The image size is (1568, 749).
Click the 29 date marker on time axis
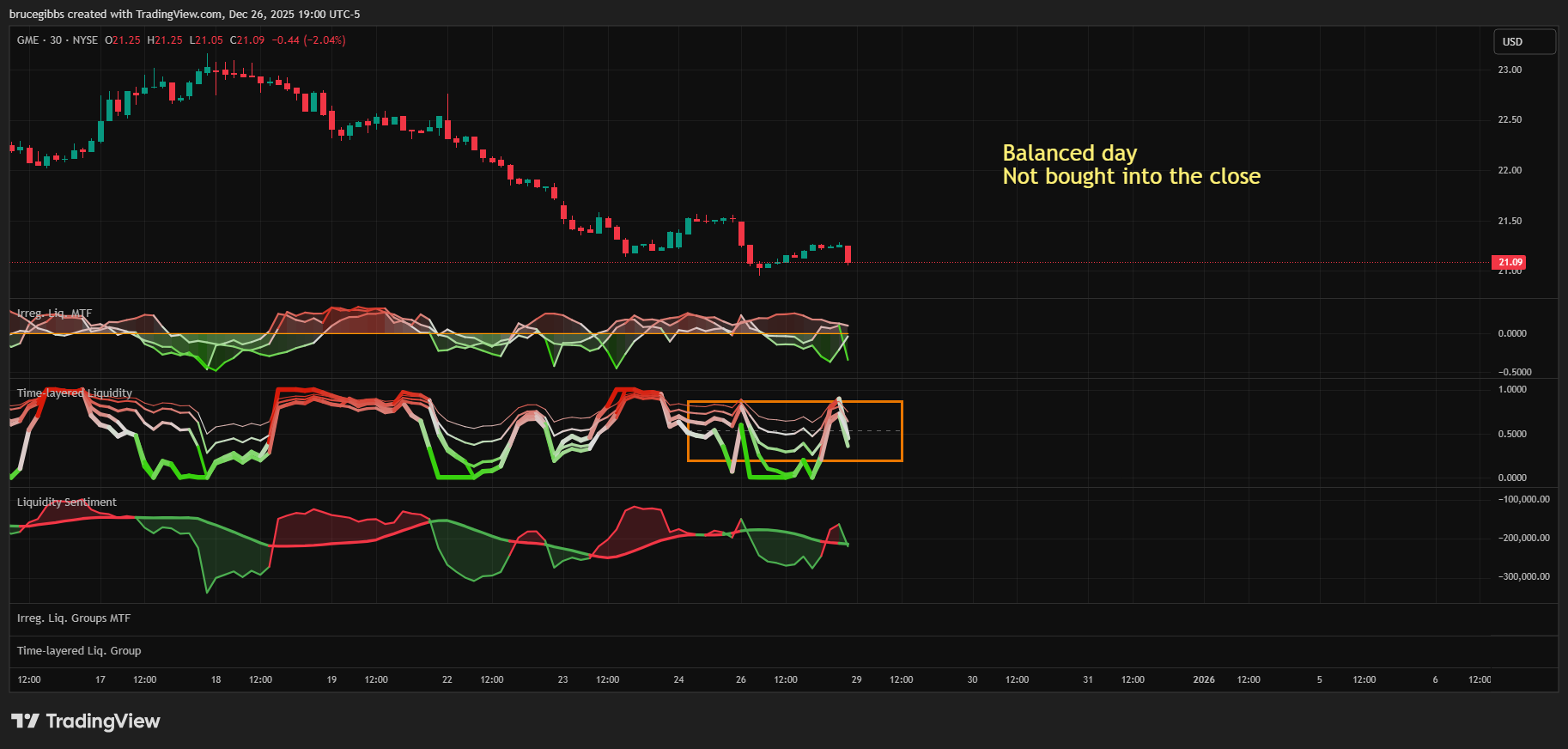coord(856,679)
